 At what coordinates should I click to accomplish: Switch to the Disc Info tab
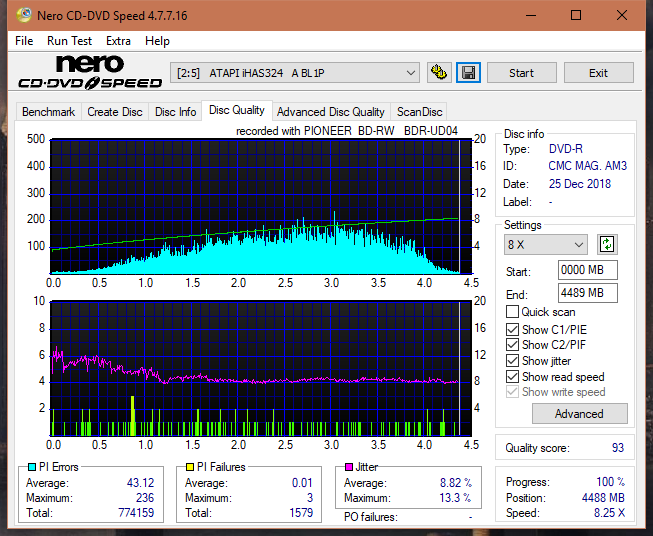pyautogui.click(x=175, y=112)
